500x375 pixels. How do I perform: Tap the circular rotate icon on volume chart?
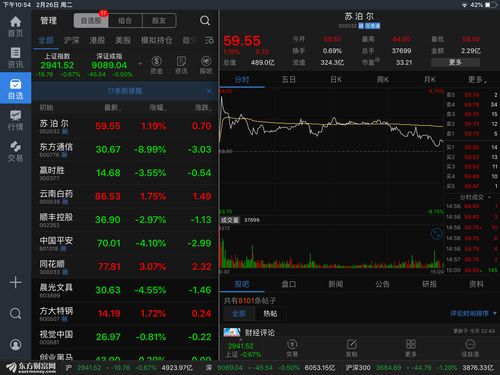[436, 234]
